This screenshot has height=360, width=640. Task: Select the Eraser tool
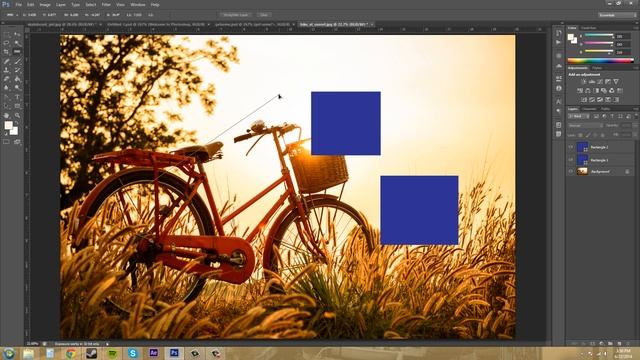(x=7, y=78)
